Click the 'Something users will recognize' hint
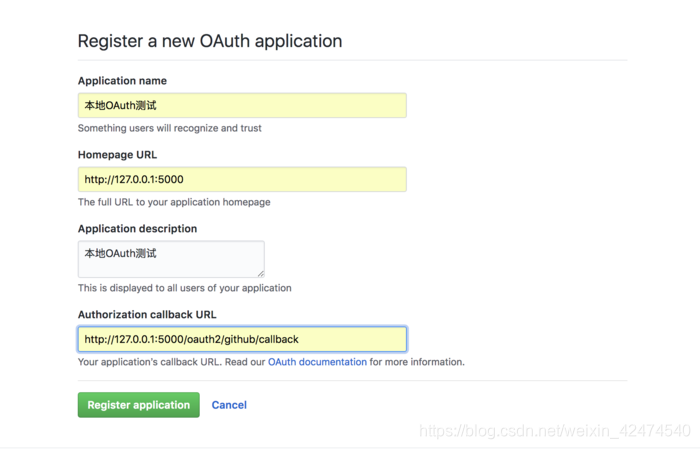The height and width of the screenshot is (449, 700). click(170, 128)
